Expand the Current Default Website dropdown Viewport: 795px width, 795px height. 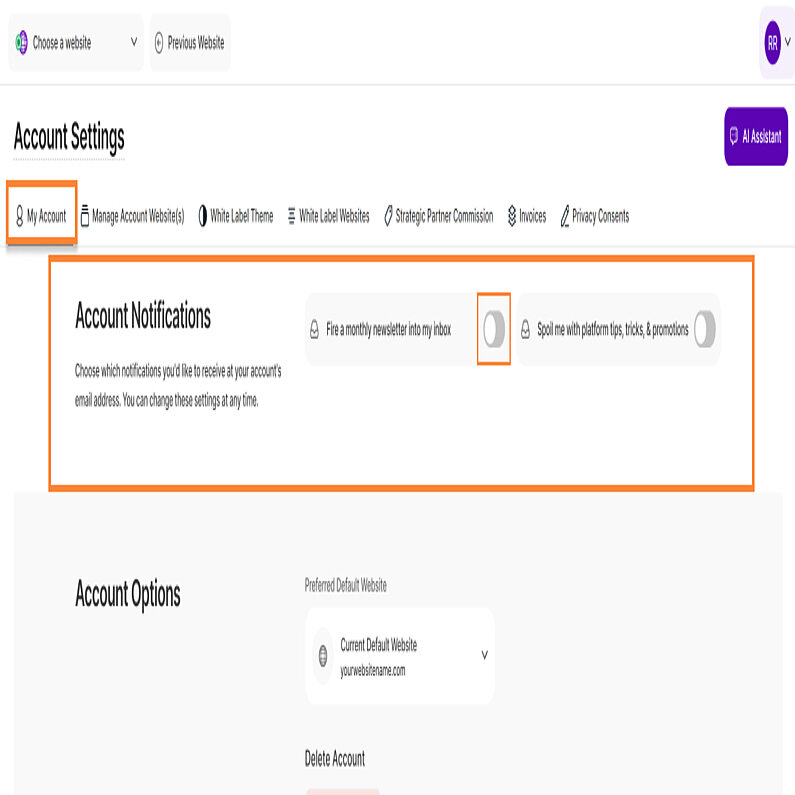point(484,656)
